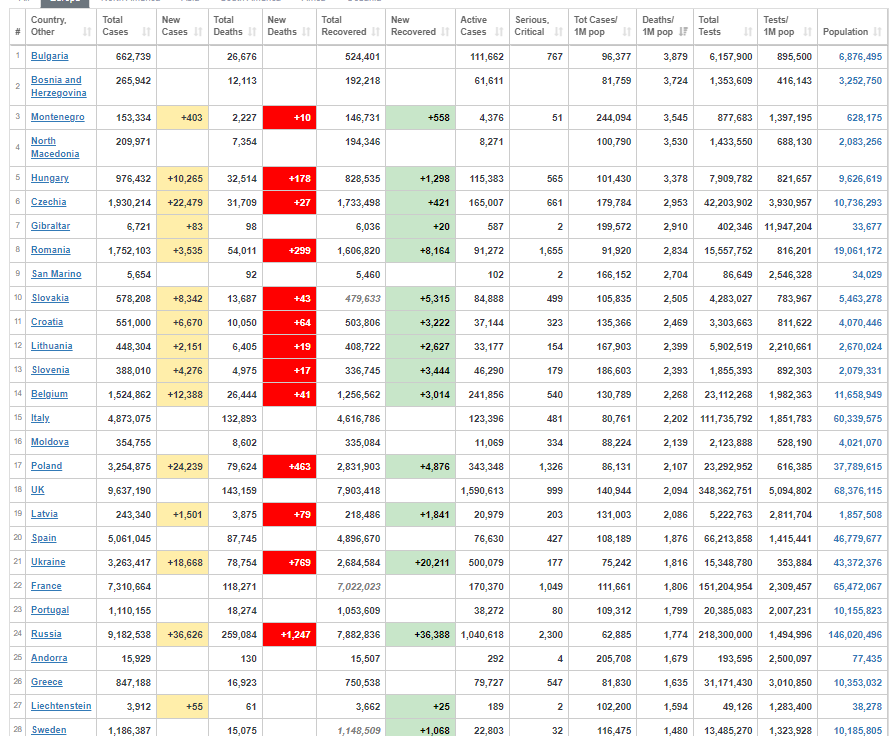The height and width of the screenshot is (736, 893).
Task: Open Greece country link
Action: pos(47,681)
